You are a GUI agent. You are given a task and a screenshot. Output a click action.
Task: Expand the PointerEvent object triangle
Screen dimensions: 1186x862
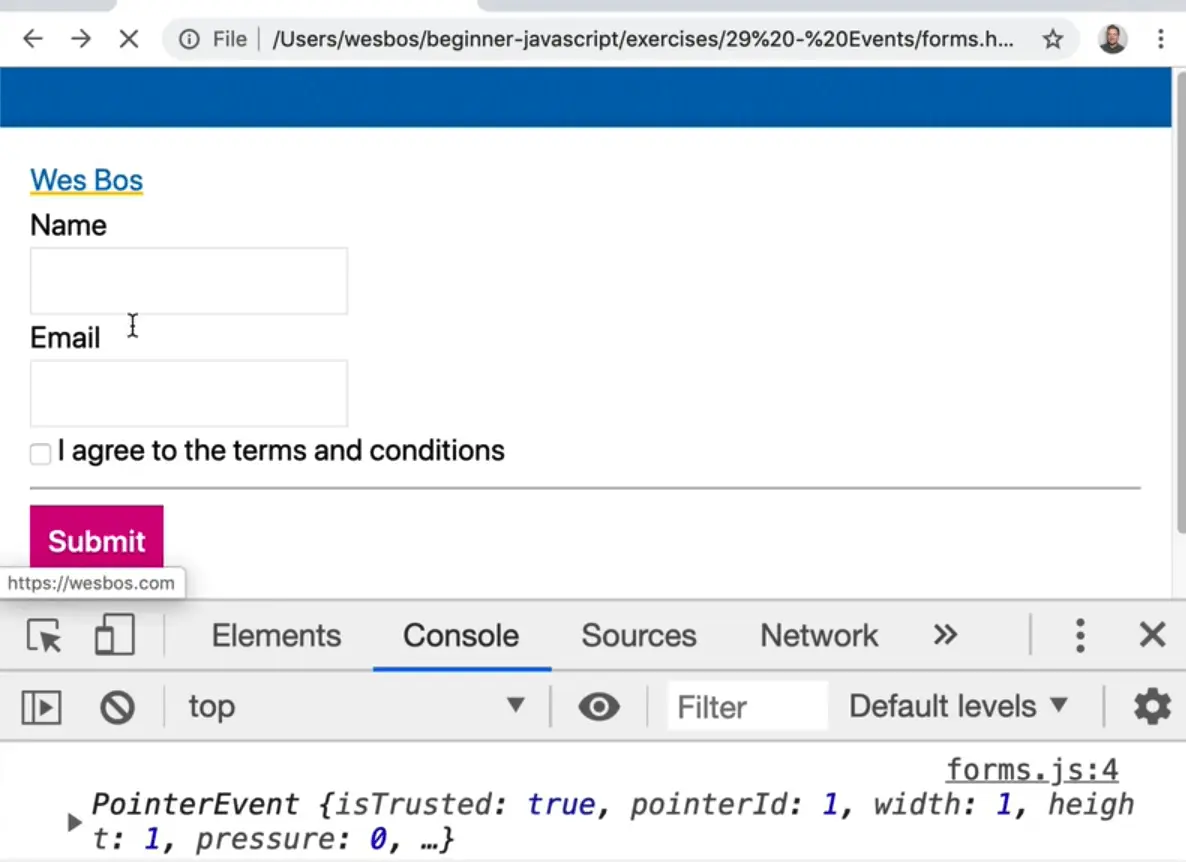point(74,822)
